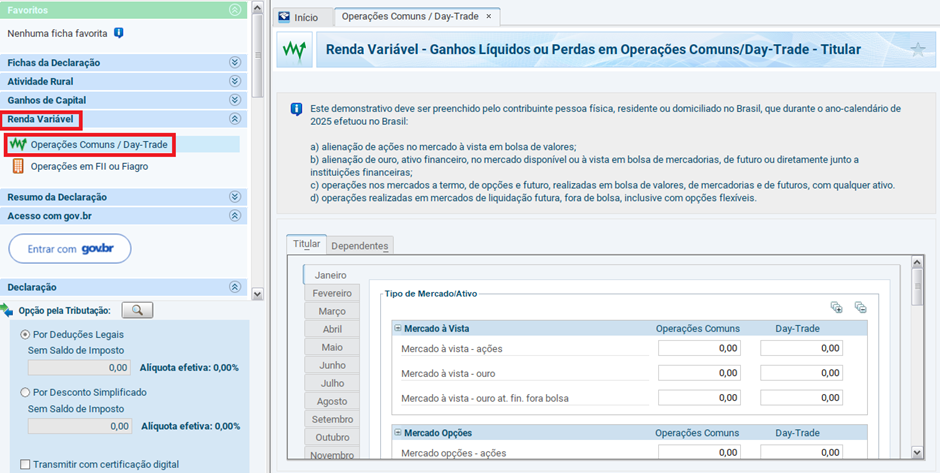Image resolution: width=940 pixels, height=473 pixels.
Task: Click the magnifier button beside Opção pela Tributação
Action: coord(137,310)
